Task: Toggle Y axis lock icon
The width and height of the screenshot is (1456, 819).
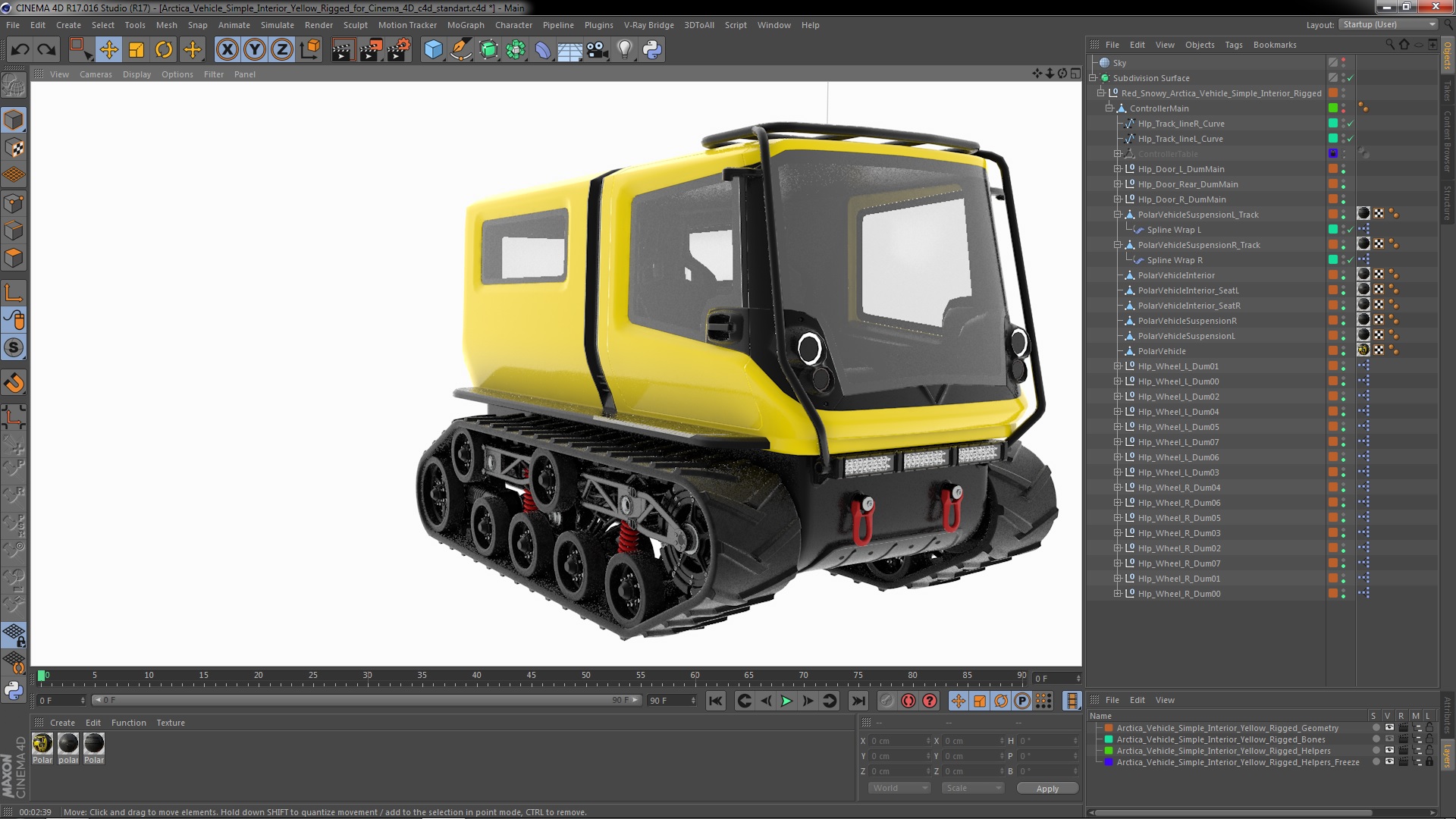Action: [x=255, y=50]
